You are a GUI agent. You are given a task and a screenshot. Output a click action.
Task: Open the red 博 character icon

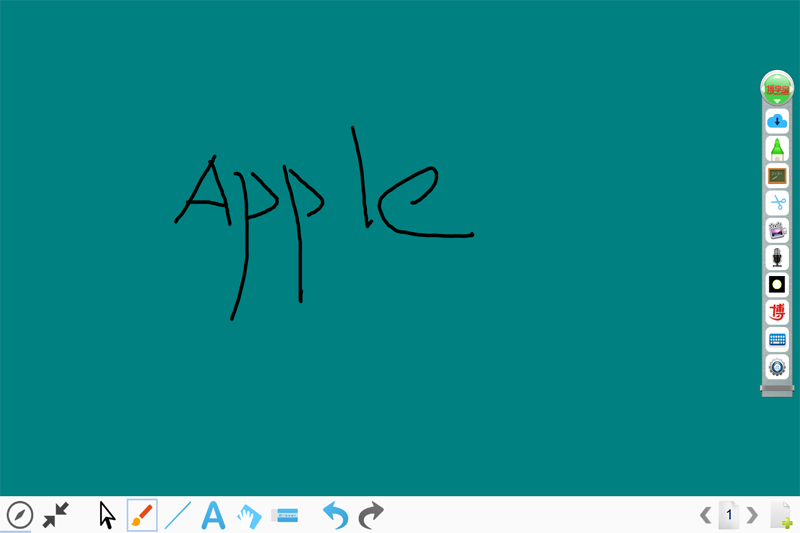point(777,312)
